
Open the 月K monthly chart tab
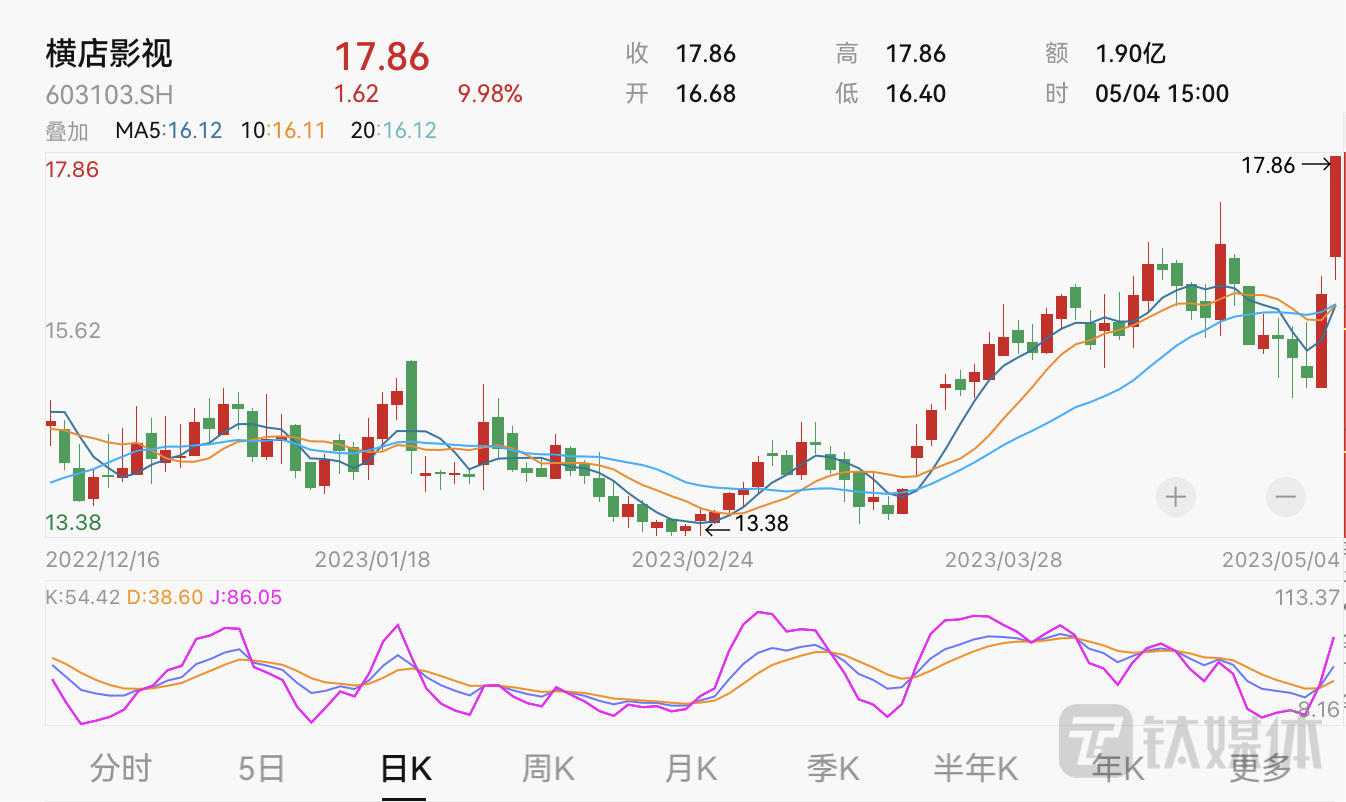(x=691, y=768)
